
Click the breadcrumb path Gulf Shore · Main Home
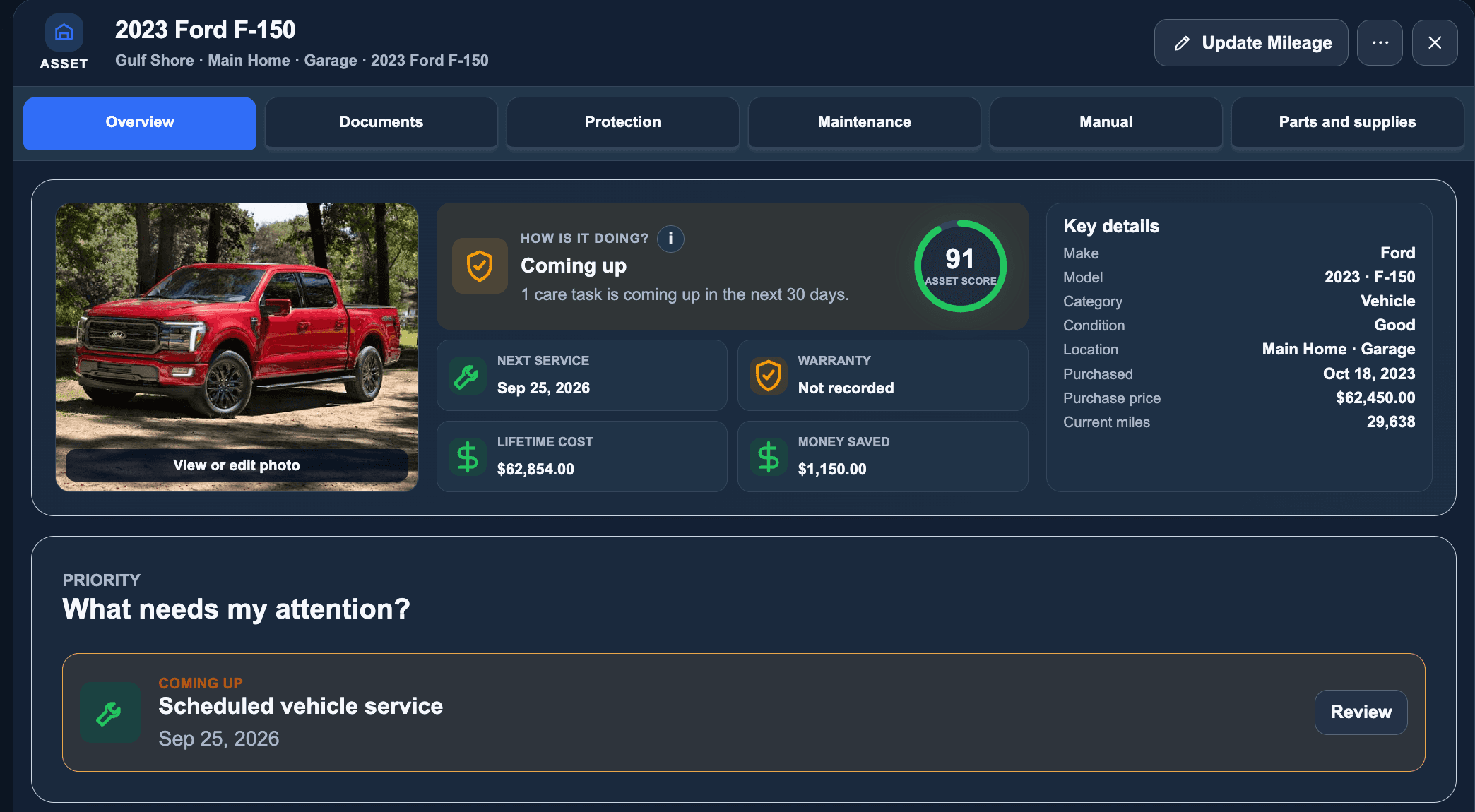(x=203, y=61)
